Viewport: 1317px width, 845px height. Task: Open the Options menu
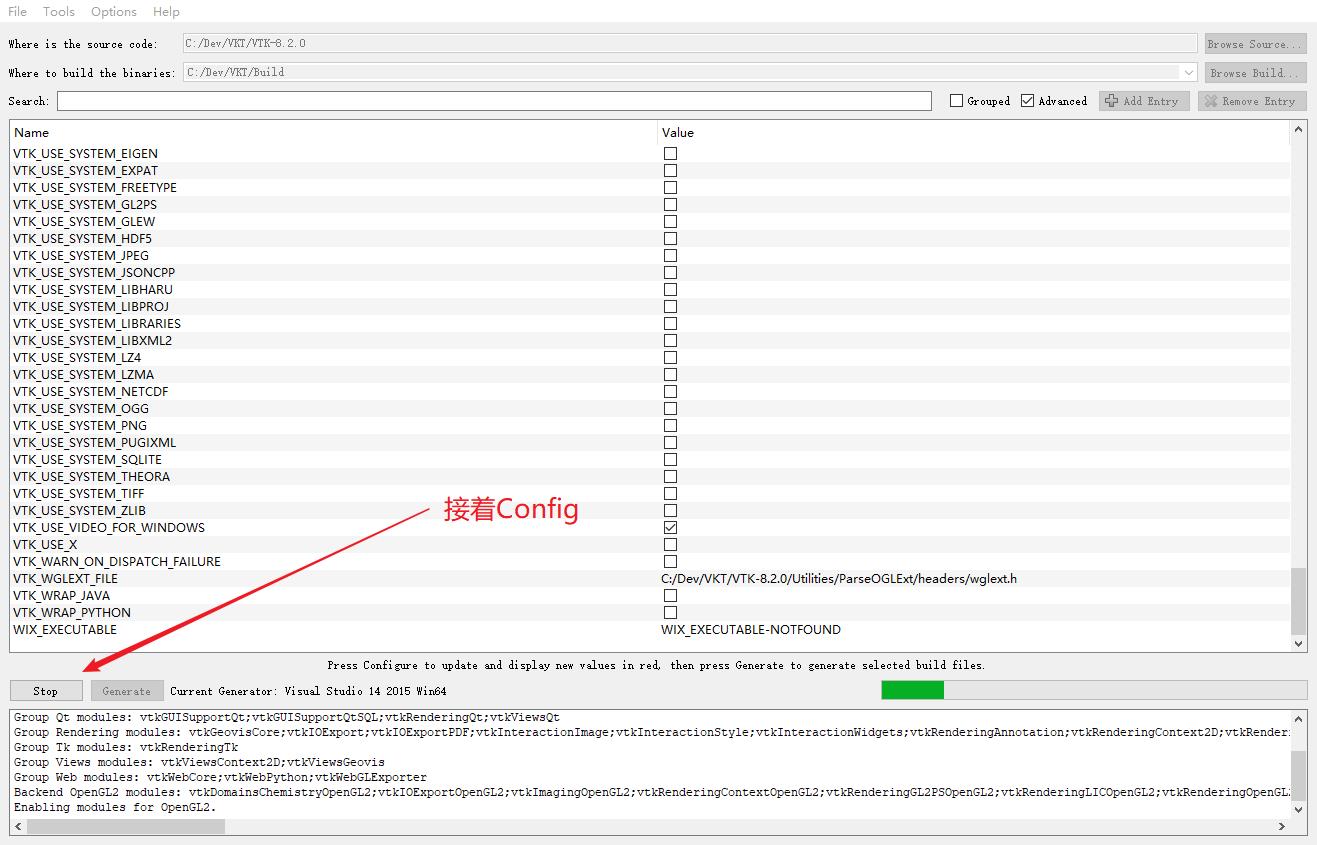[114, 11]
